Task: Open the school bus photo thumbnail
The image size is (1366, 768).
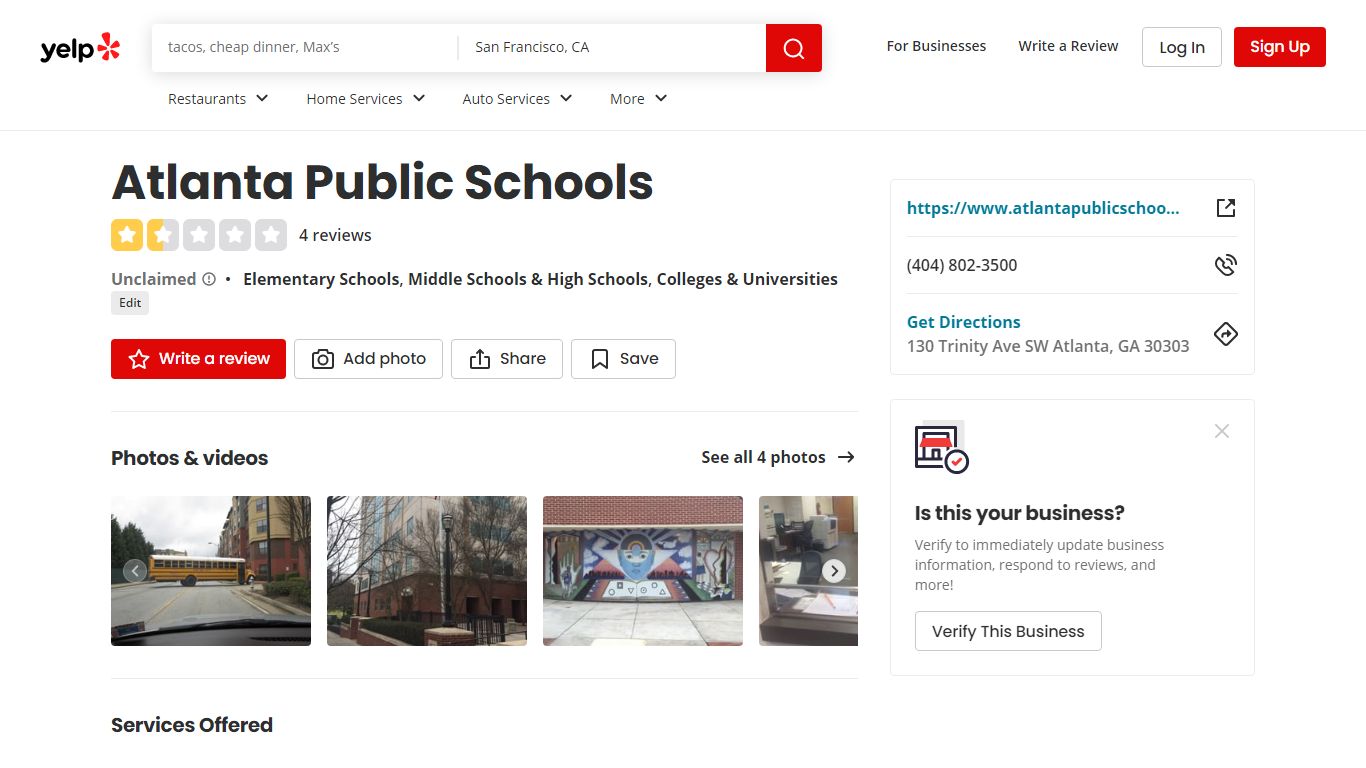Action: [x=211, y=571]
